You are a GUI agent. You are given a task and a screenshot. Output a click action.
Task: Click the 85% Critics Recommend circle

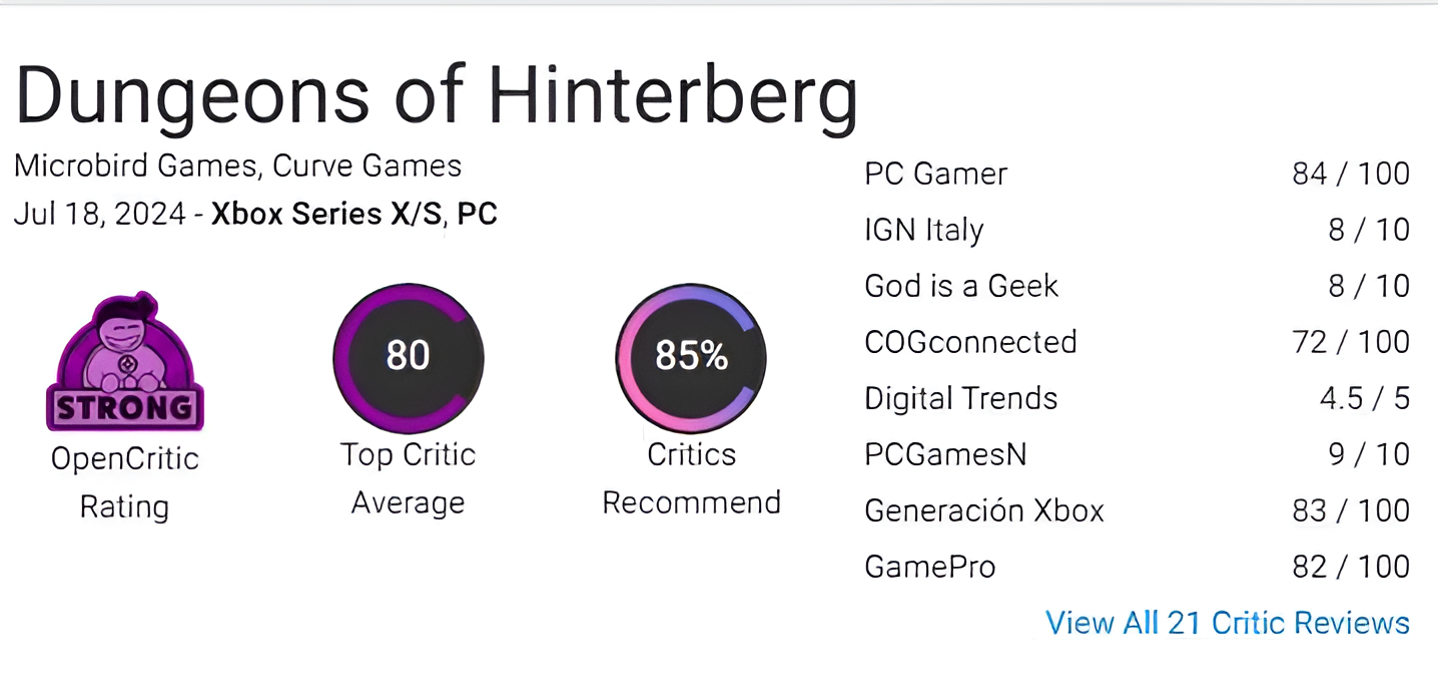tap(691, 358)
